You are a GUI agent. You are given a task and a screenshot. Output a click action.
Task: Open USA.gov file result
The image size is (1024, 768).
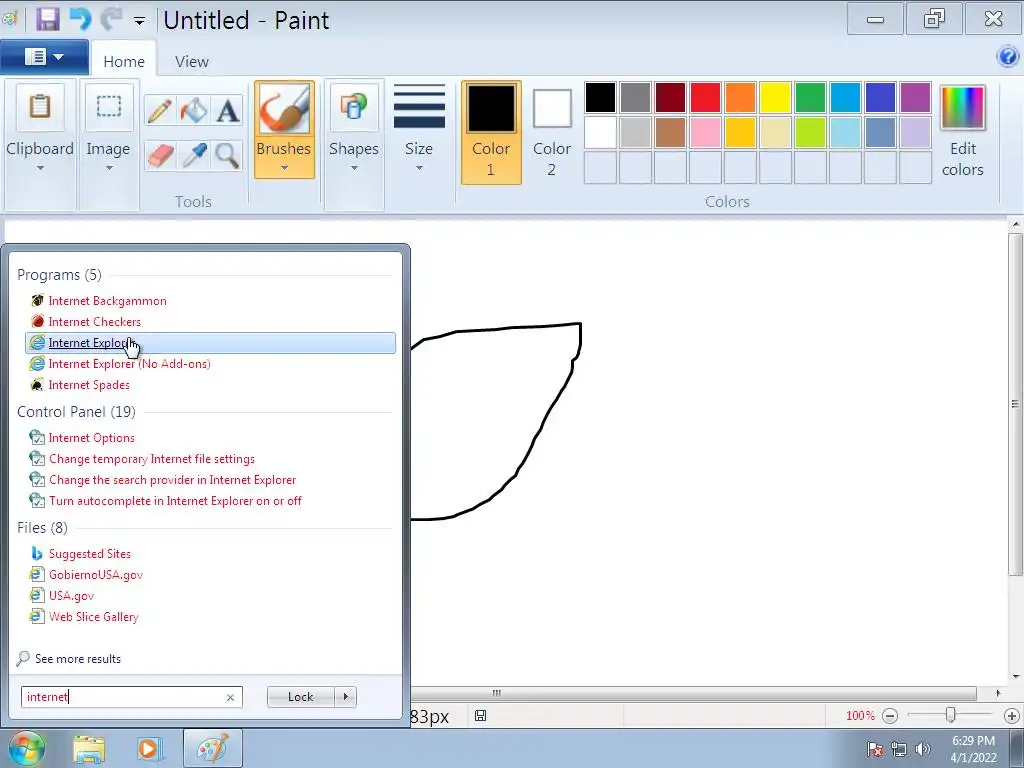coord(71,596)
